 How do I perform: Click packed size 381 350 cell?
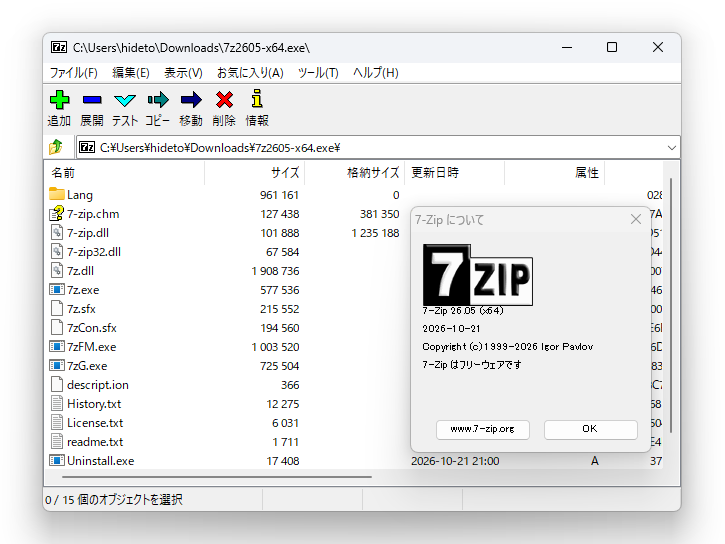tap(380, 214)
